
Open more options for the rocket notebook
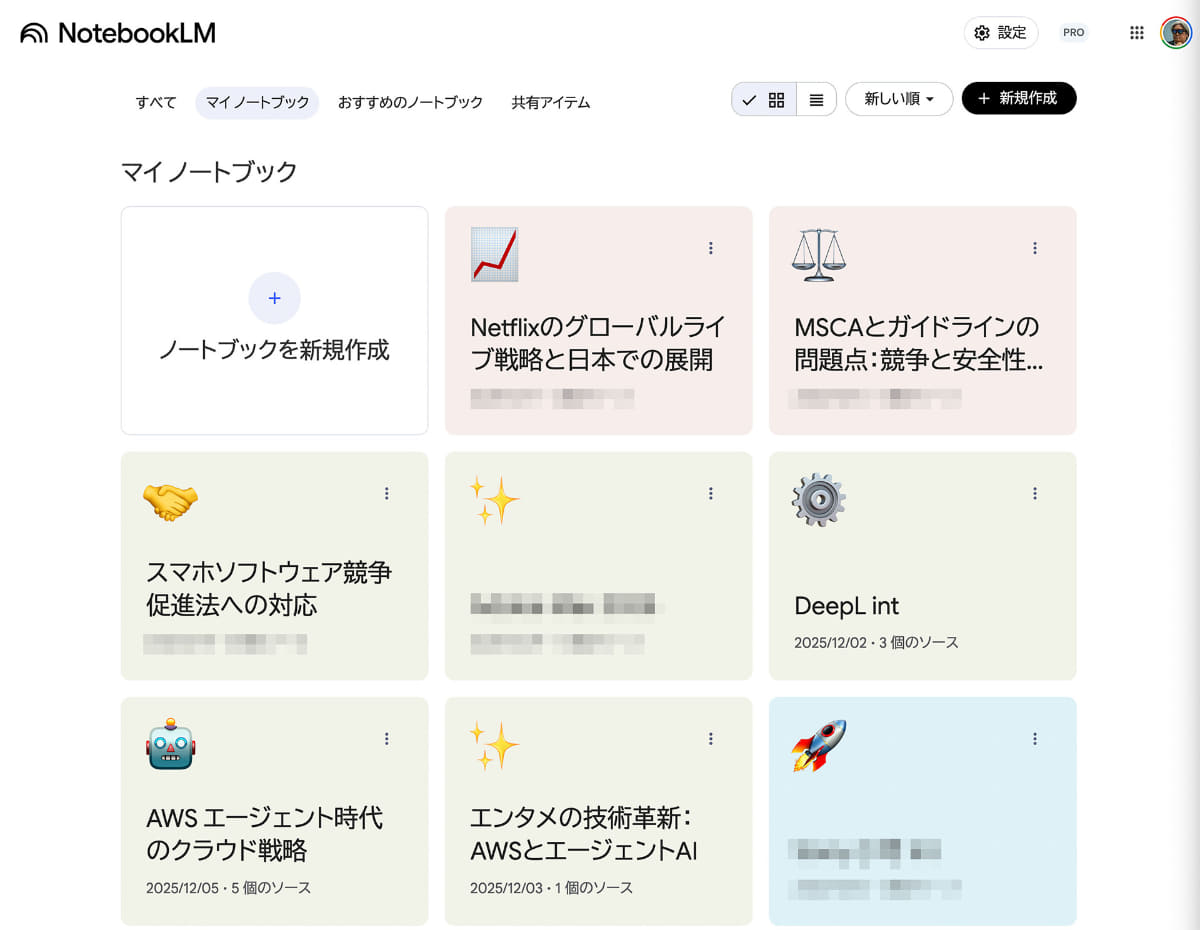[x=1035, y=739]
